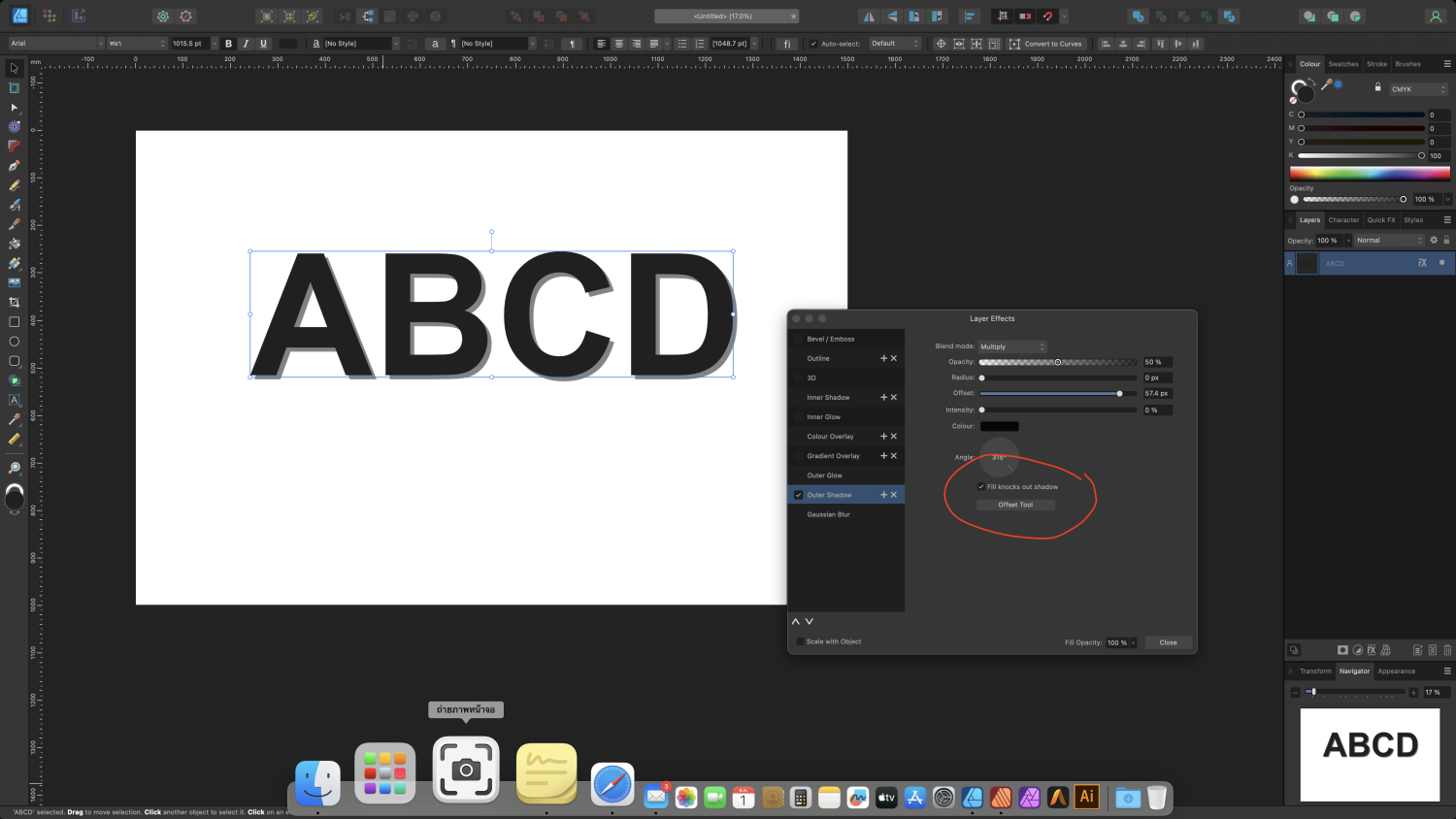1456x819 pixels.
Task: Click the account person icon
Action: pos(1435,16)
